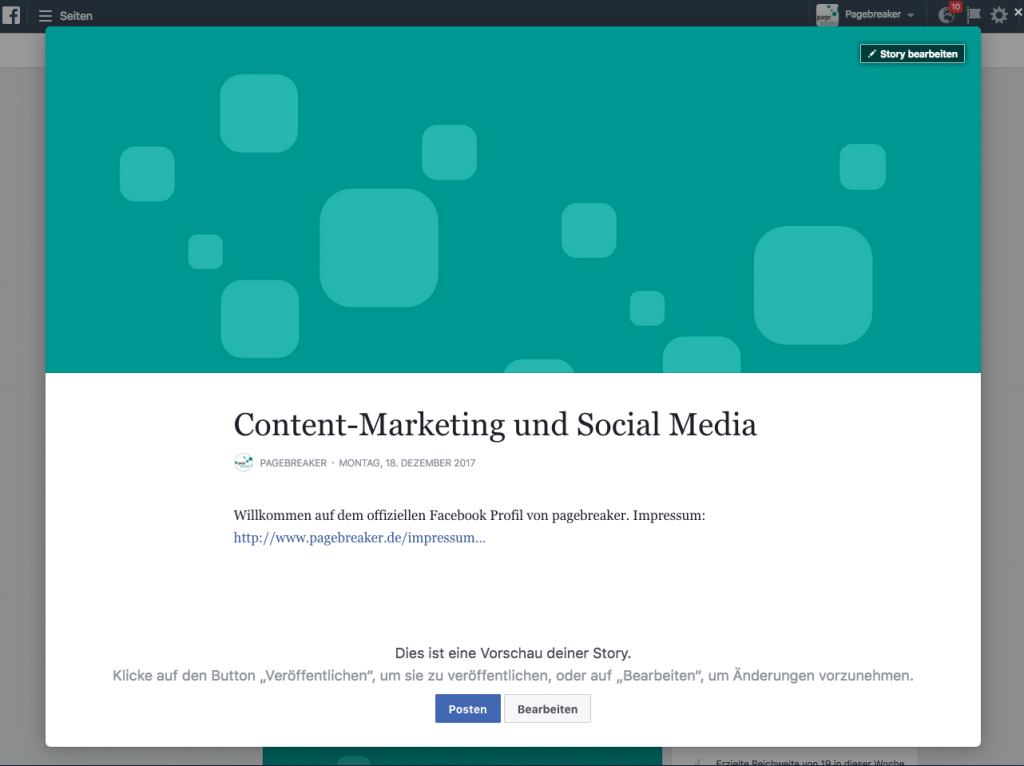Click the date Montag, 18. Dezember 2017
The width and height of the screenshot is (1024, 766).
coord(406,463)
